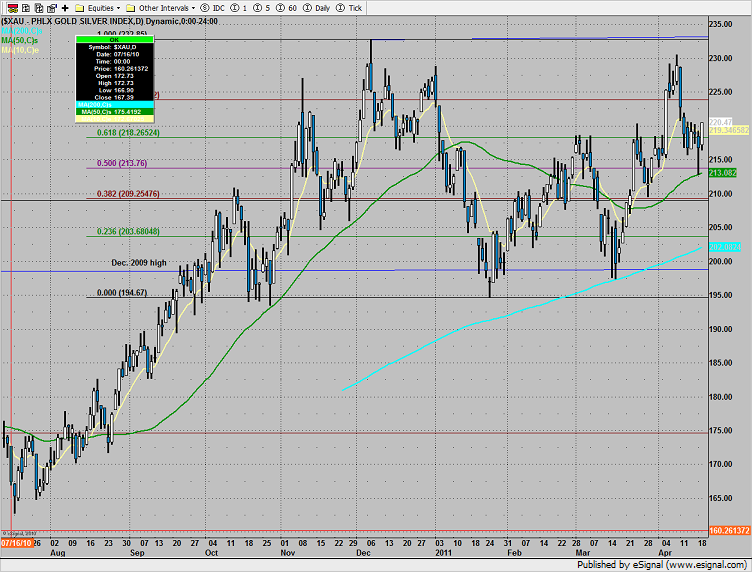Click the green 213.082 MA value tag

click(x=723, y=173)
